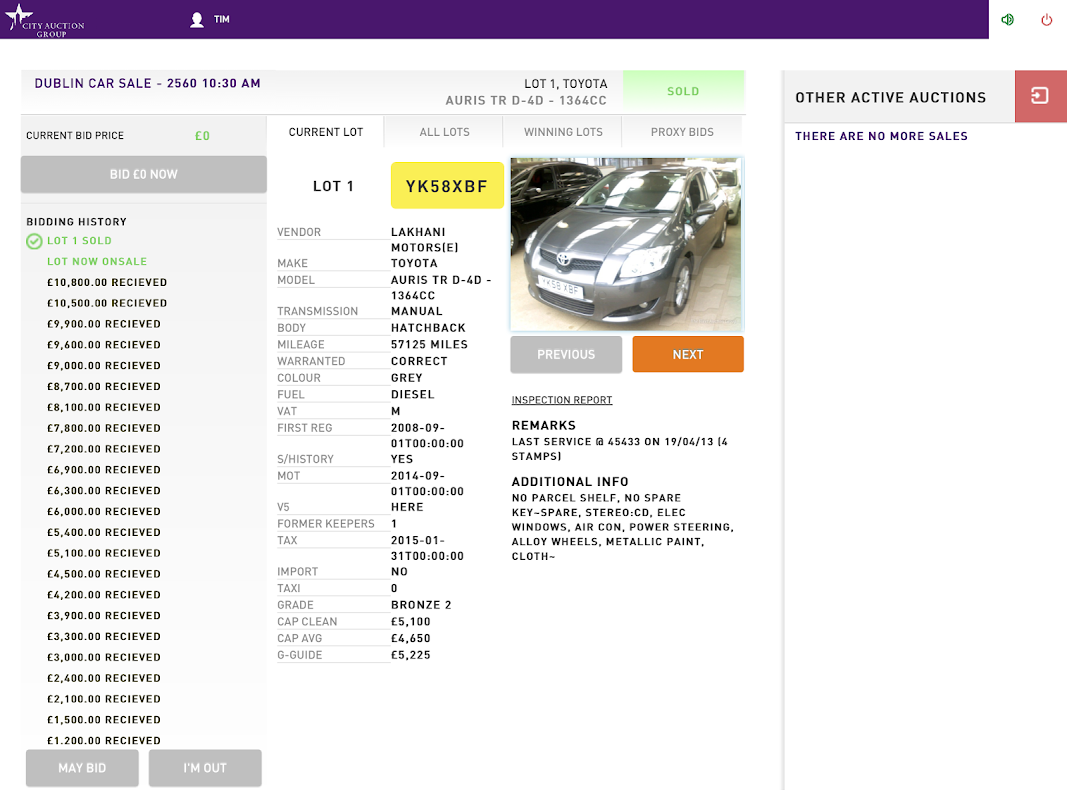
Task: Click the City Auction Group logo
Action: (45, 20)
